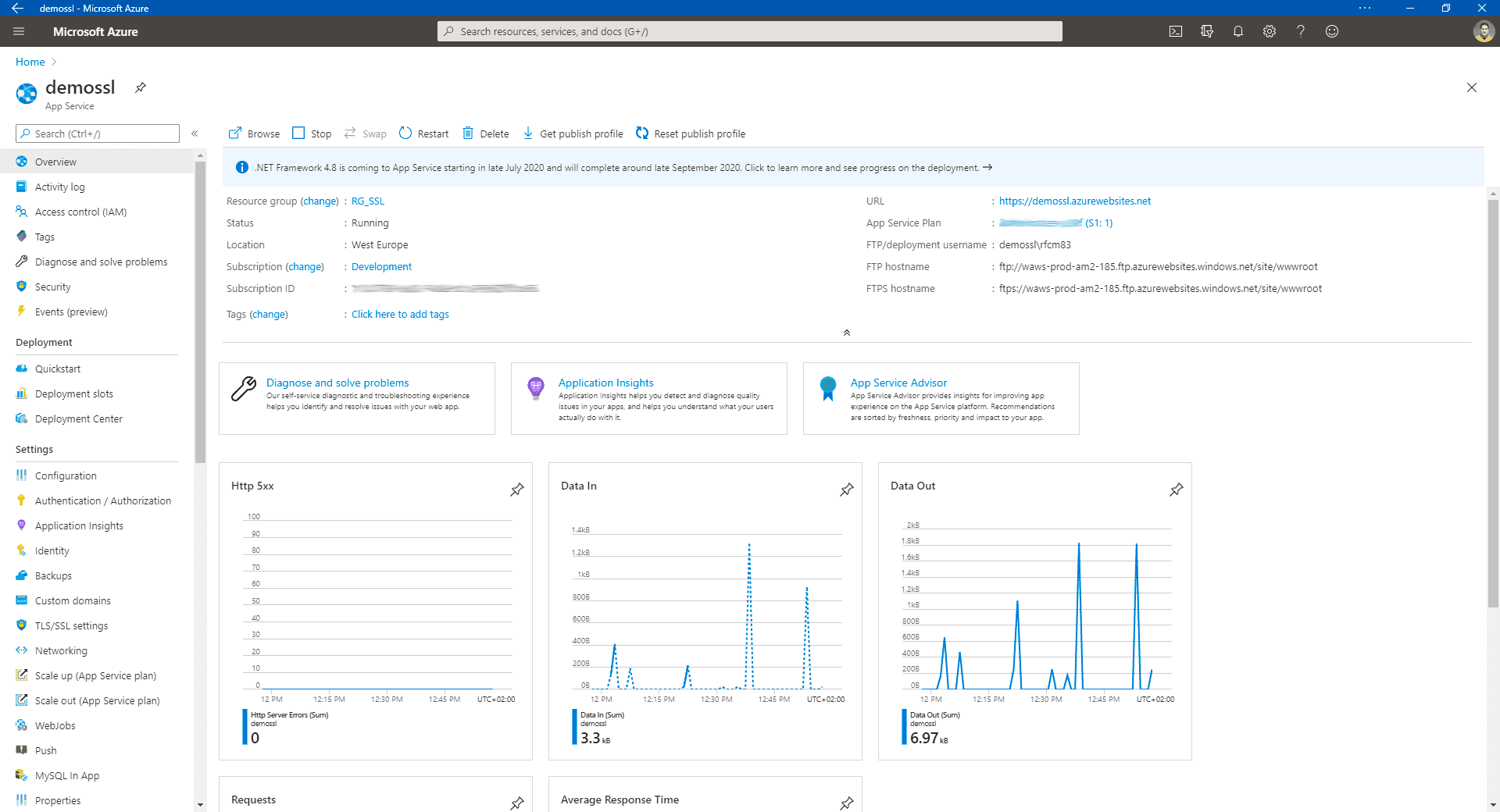Pin the Average Response Time chart
This screenshot has width=1500, height=812.
coord(847,803)
